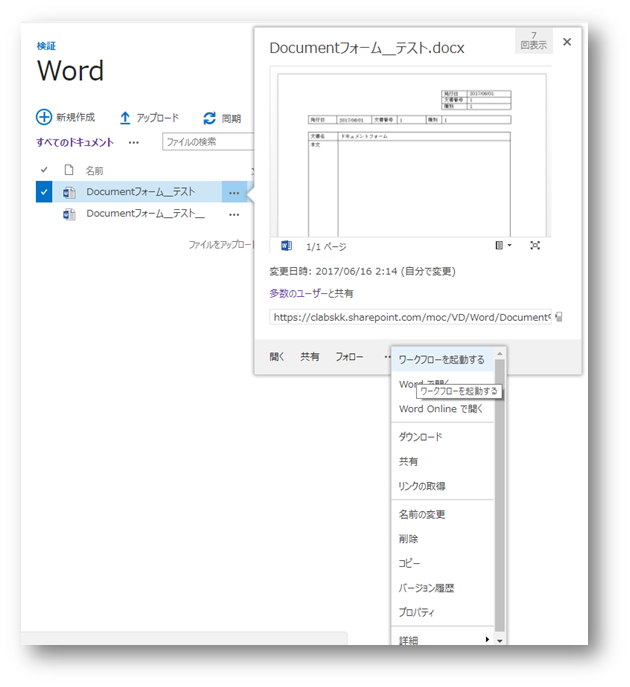630x687 pixels.
Task: Click the sharepoint document URL field
Action: (411, 317)
